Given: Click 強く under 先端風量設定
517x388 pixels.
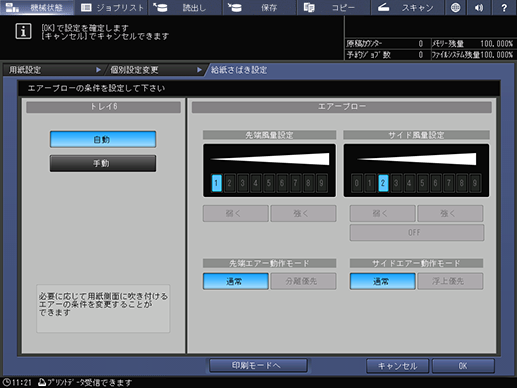Looking at the screenshot, I should point(303,214).
